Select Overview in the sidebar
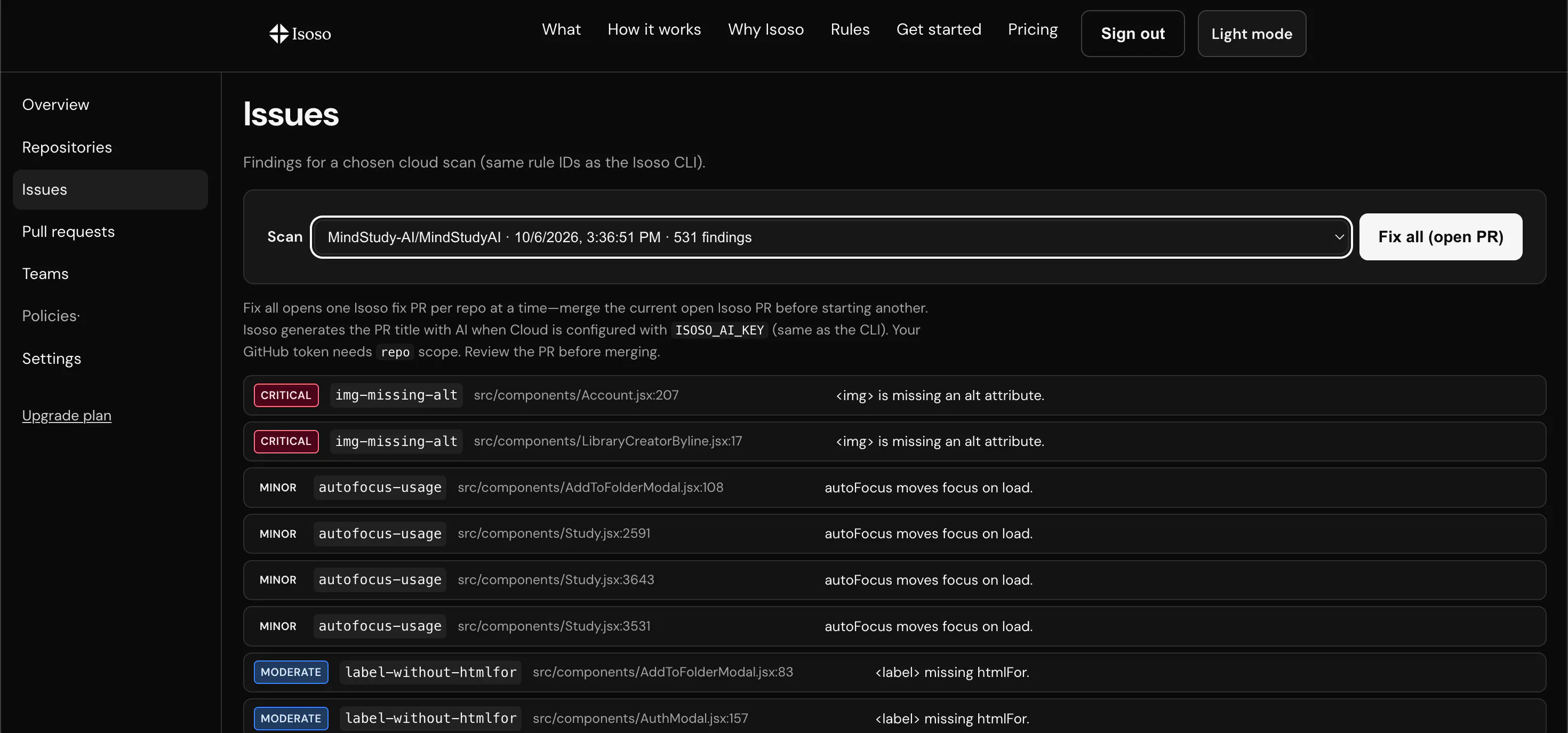This screenshot has width=1568, height=733. (x=110, y=105)
